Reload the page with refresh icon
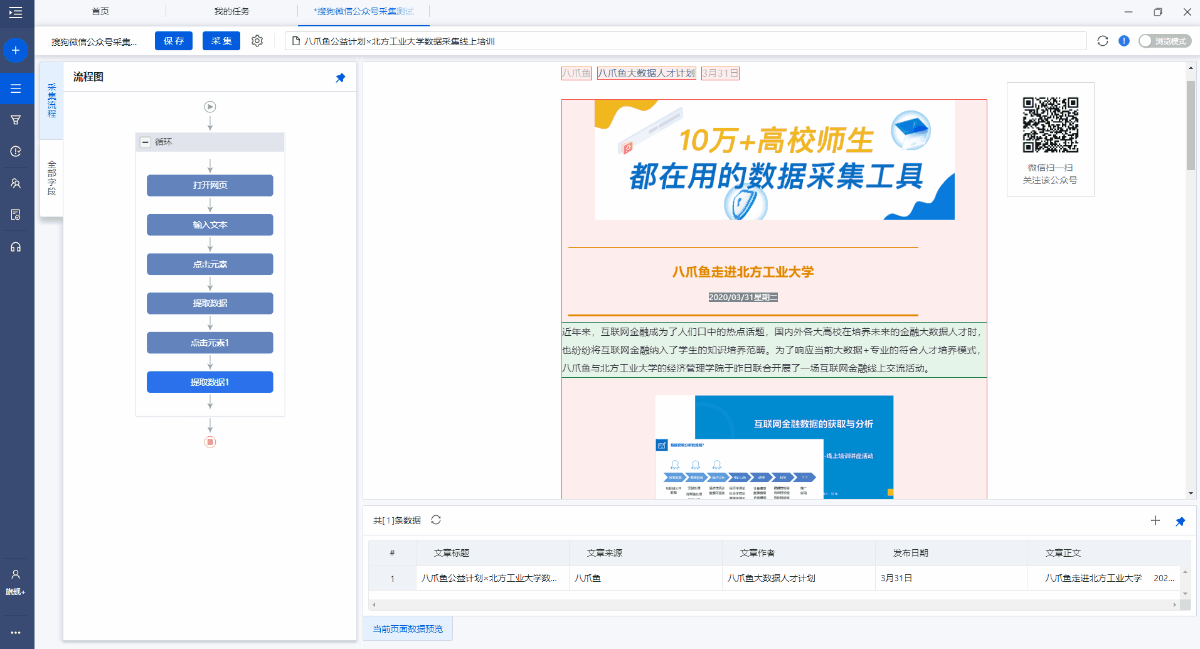Image resolution: width=1200 pixels, height=649 pixels. click(1103, 41)
